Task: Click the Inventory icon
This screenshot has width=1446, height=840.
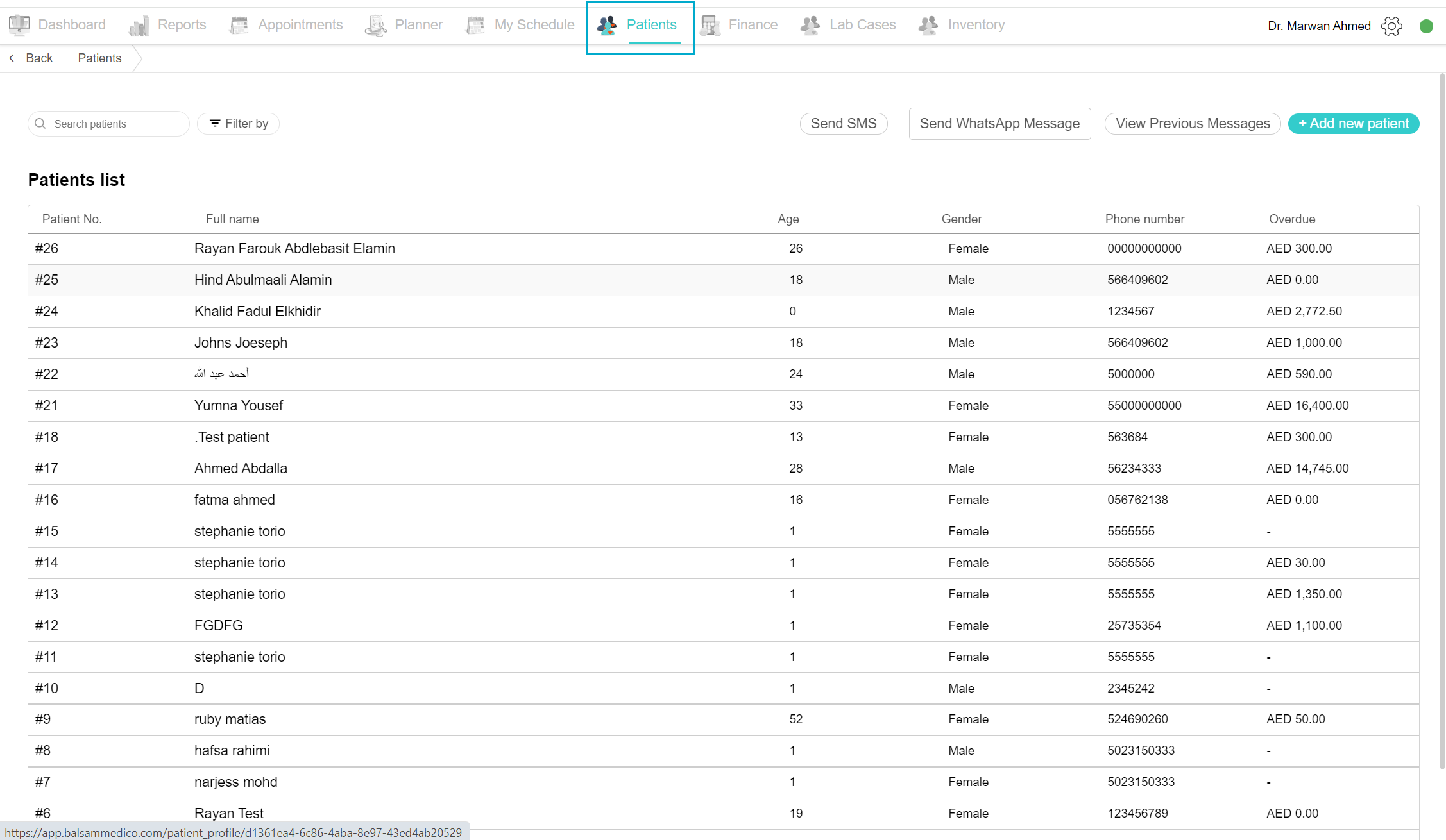Action: coord(928,25)
